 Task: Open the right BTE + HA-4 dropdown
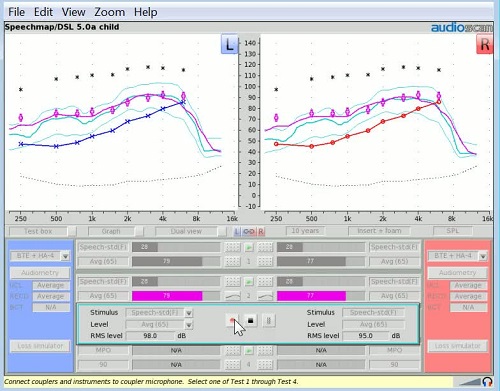pos(483,256)
